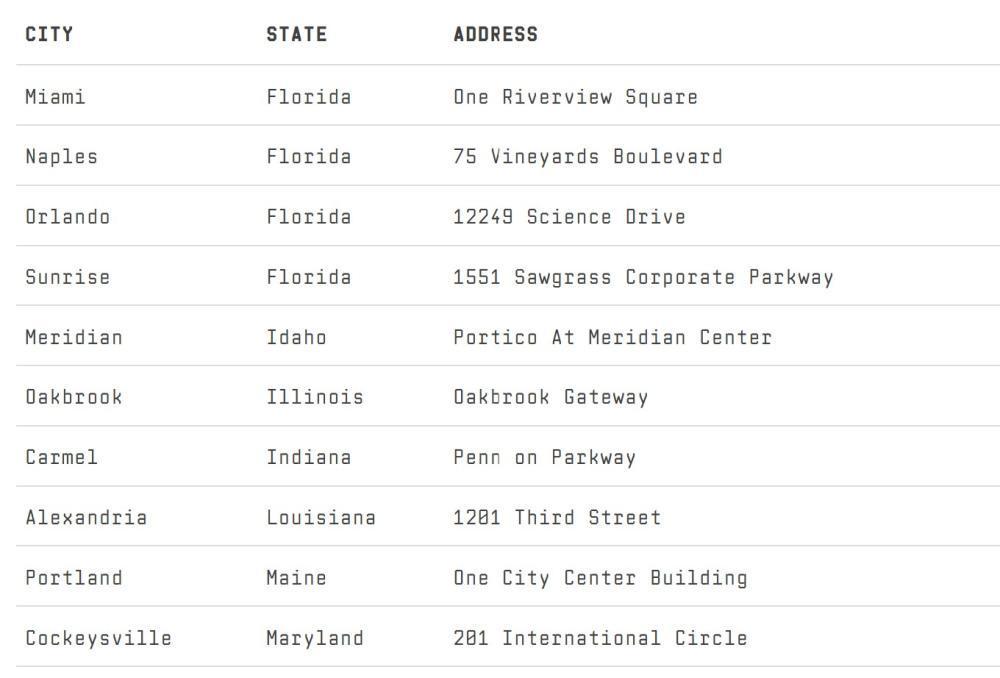
Task: Click the Oakbrook Gateway address
Action: pyautogui.click(x=550, y=397)
